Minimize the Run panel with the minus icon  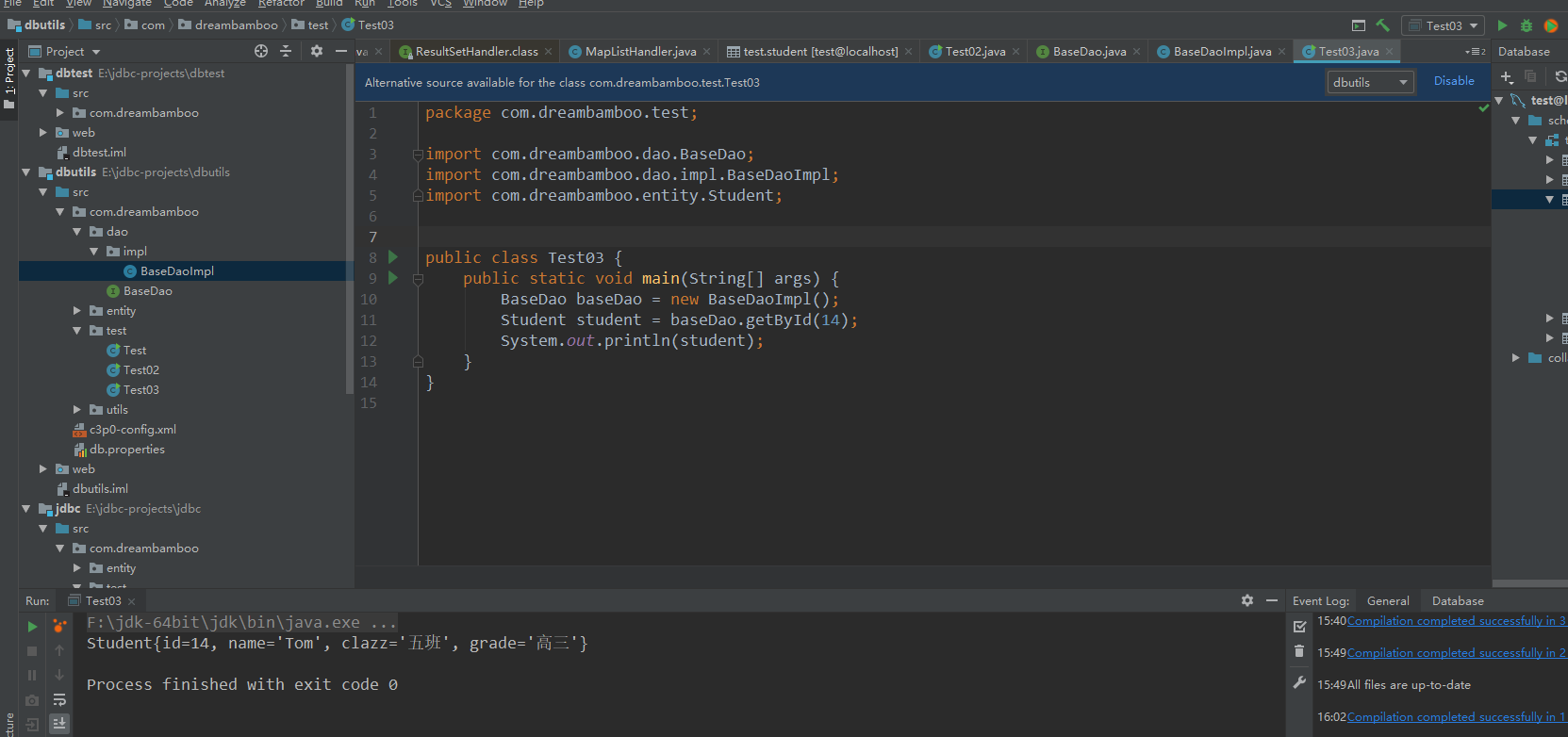point(1272,600)
